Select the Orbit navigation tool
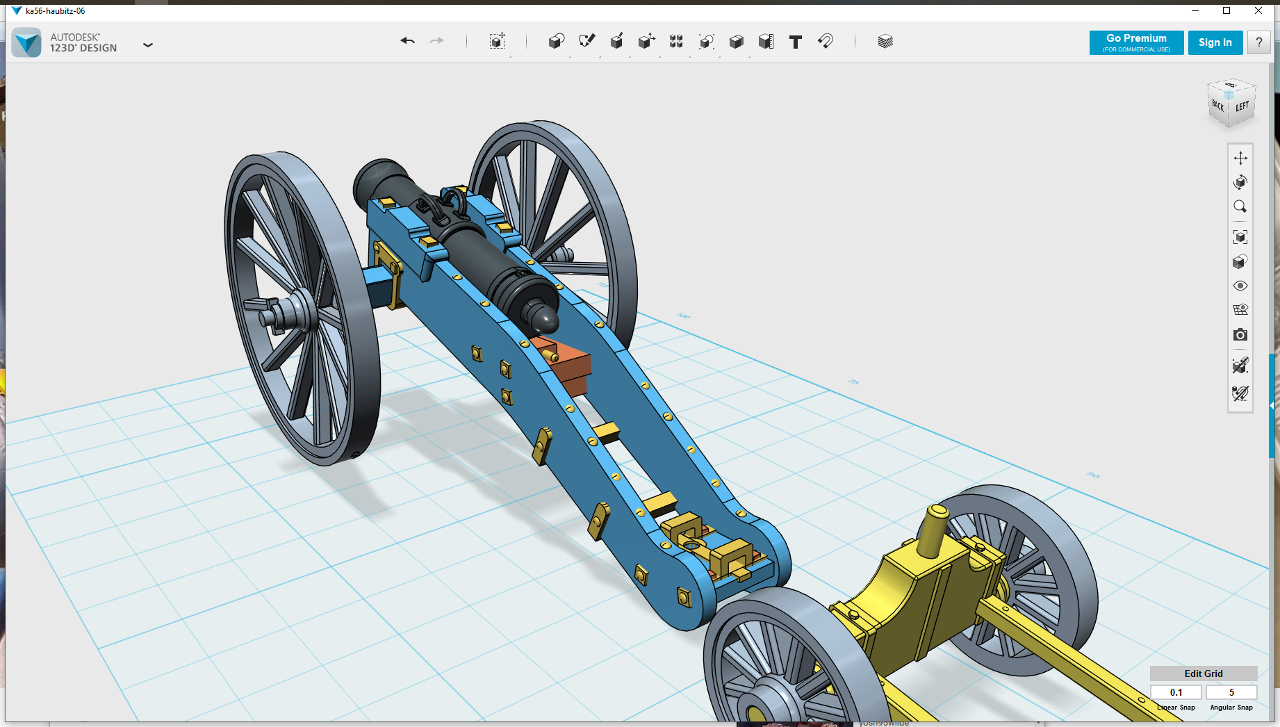 click(1240, 182)
